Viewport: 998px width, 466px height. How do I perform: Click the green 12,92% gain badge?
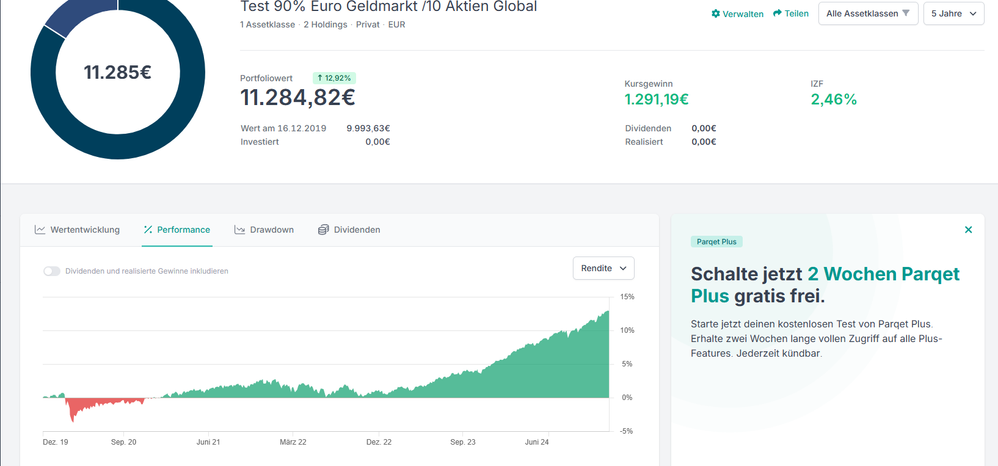334,78
